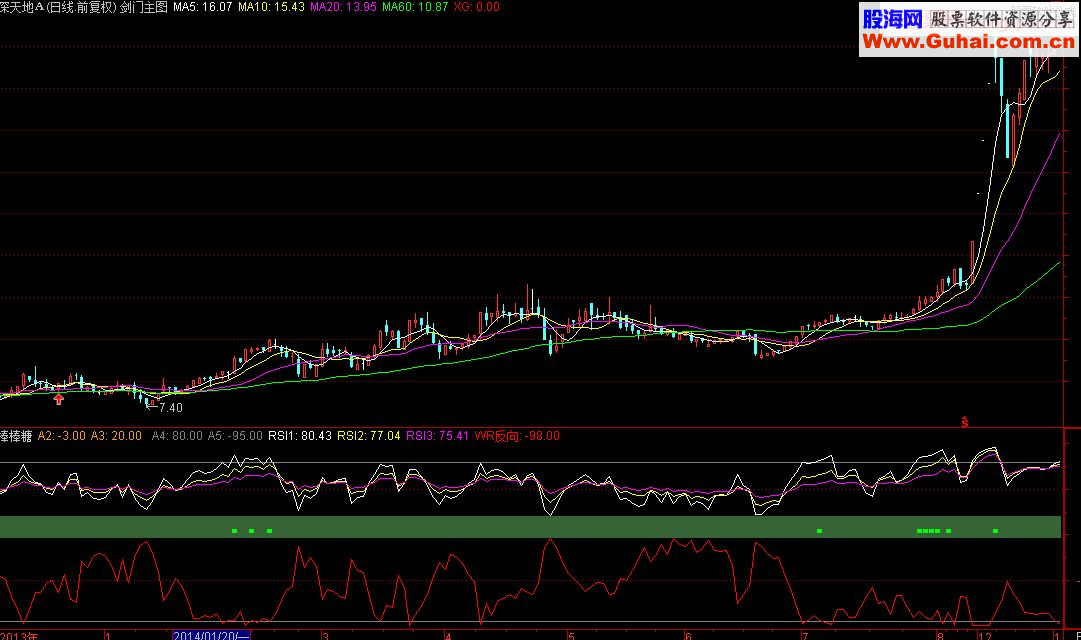Click the 7.40 low price label
This screenshot has height=640, width=1081.
tap(170, 408)
